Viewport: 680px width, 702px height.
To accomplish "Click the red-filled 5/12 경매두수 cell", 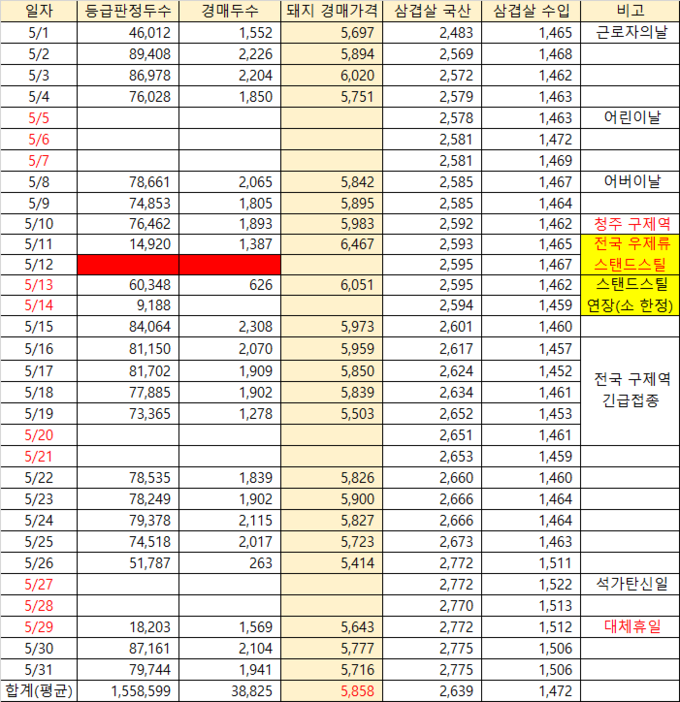I will (x=230, y=265).
